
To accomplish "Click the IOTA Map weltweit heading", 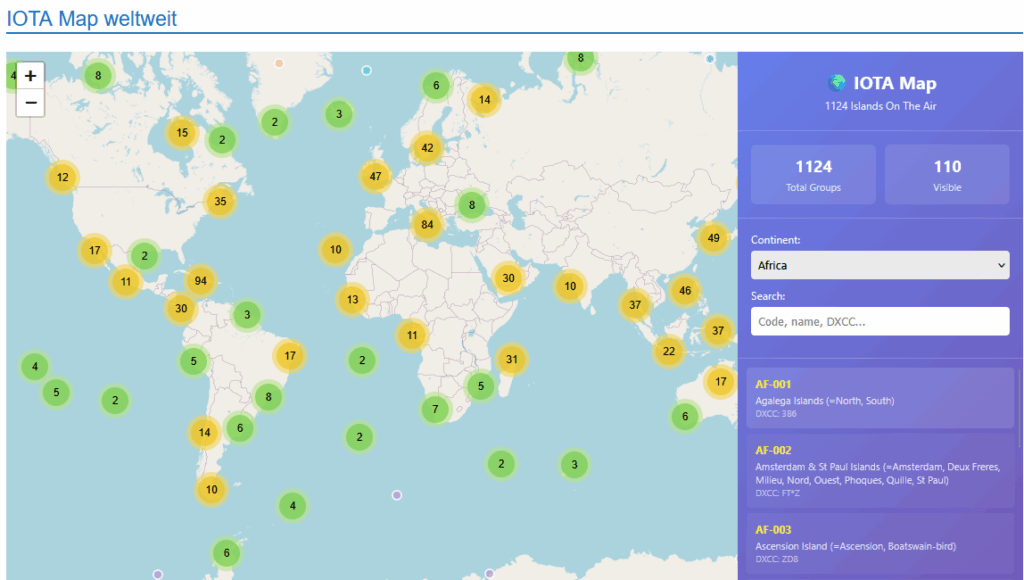I will [x=91, y=18].
